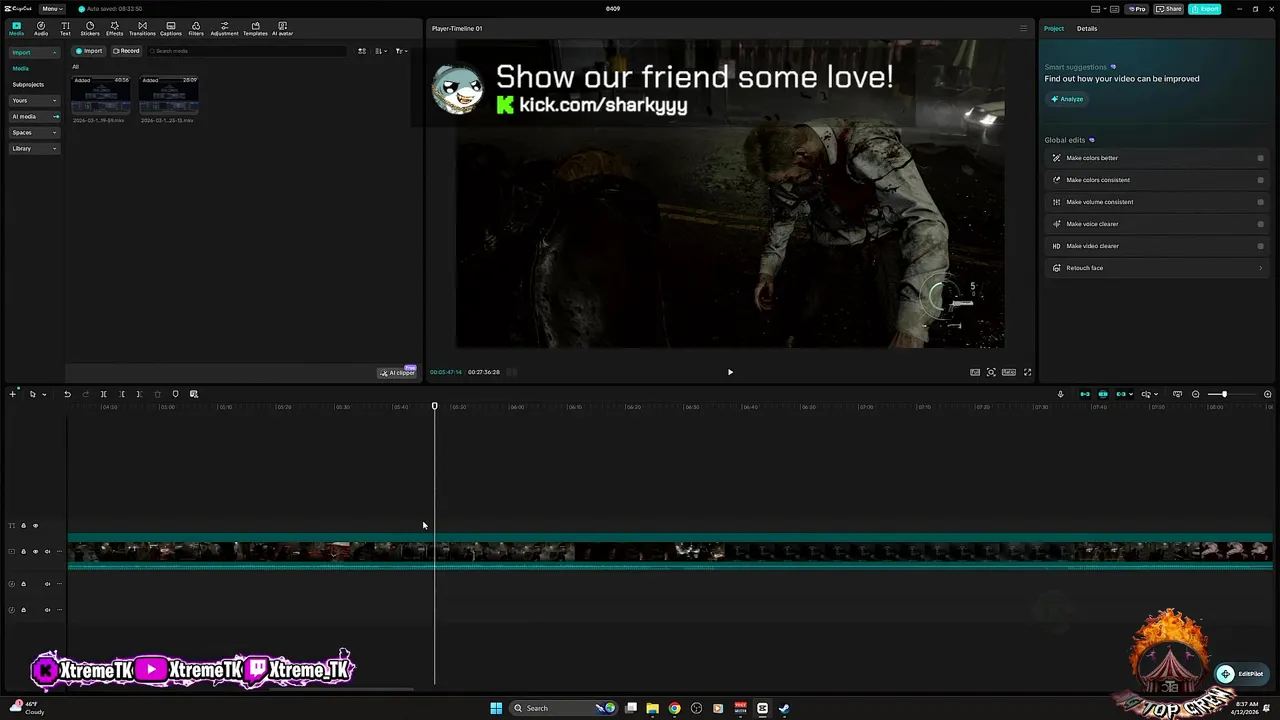
Task: Expand the Yours section
Action: pyautogui.click(x=34, y=100)
